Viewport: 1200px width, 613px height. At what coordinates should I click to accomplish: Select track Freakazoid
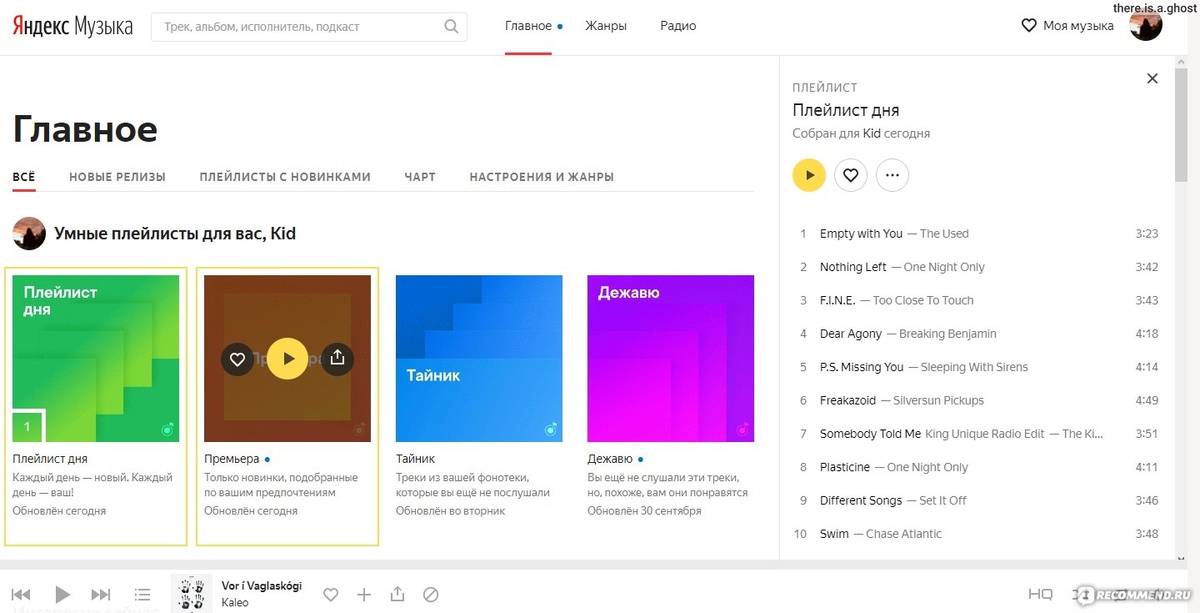[x=848, y=400]
